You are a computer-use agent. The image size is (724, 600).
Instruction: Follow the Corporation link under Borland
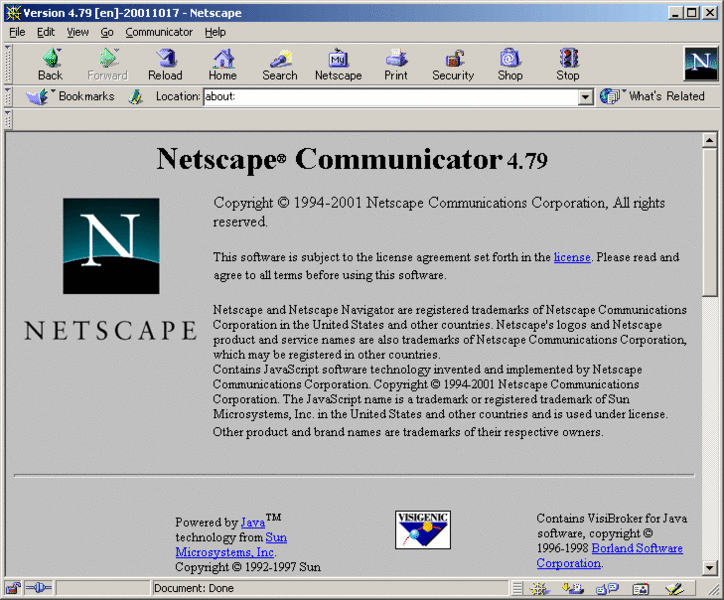[568, 563]
